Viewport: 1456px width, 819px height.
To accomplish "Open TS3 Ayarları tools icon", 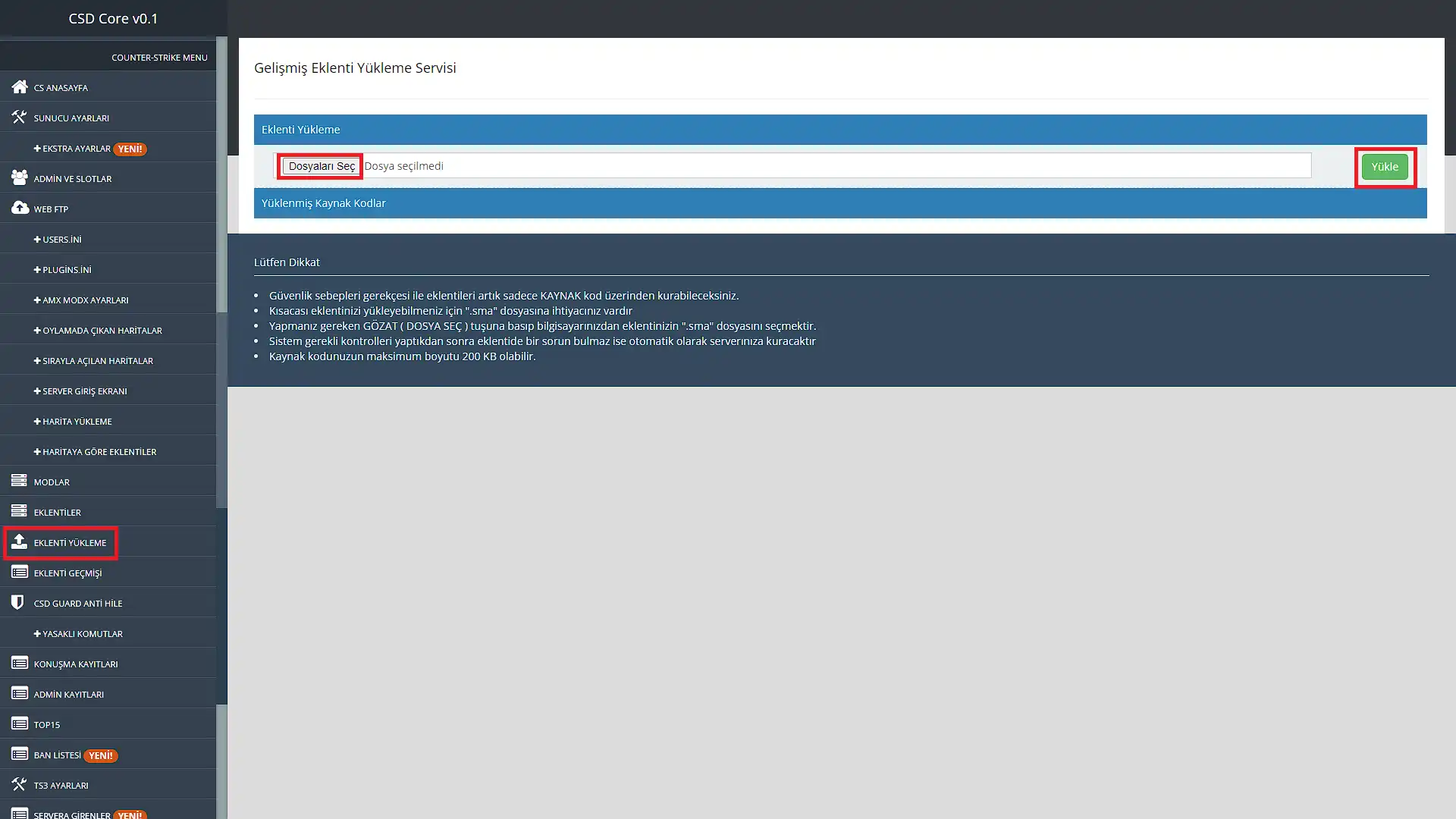I will click(20, 784).
